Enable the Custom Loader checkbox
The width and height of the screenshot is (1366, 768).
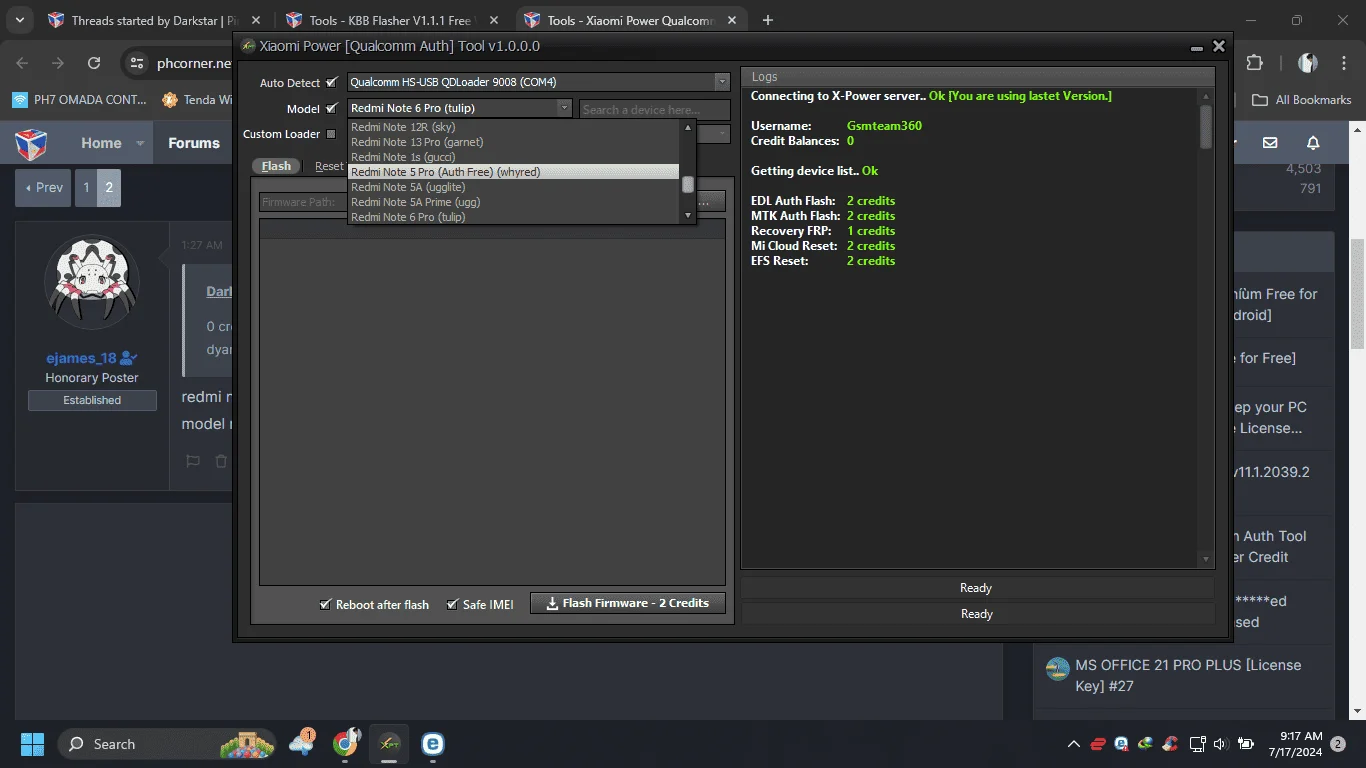coord(331,134)
